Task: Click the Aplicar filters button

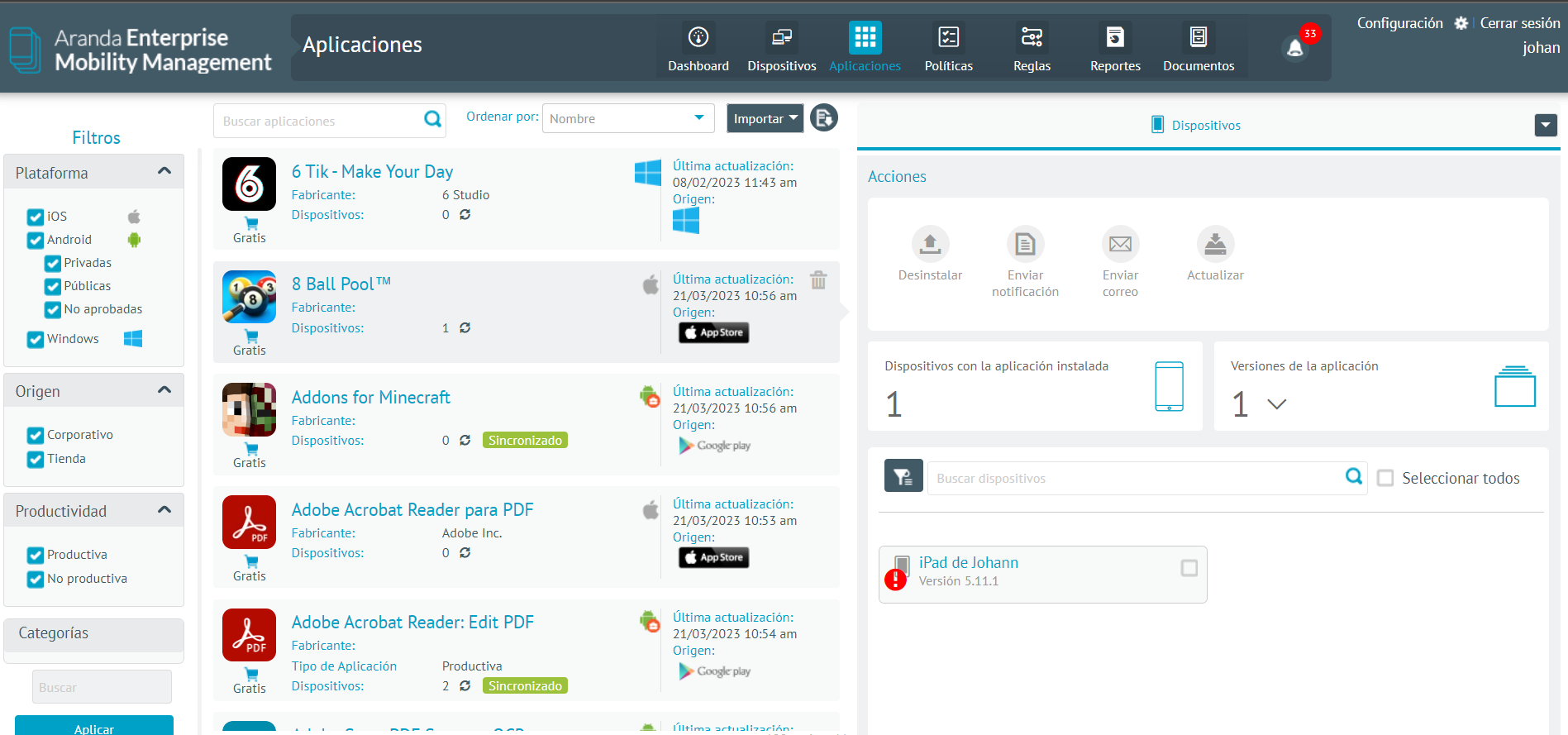Action: click(94, 726)
